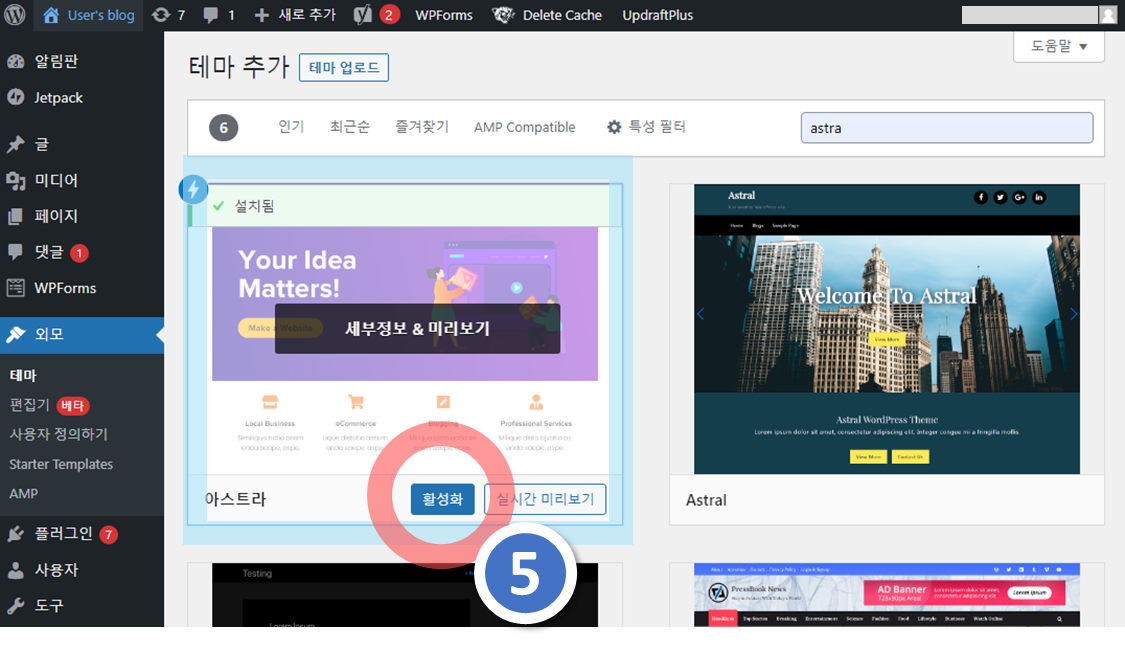Viewport: 1125px width, 666px height.
Task: Open AMP submenu item
Action: coord(24,494)
